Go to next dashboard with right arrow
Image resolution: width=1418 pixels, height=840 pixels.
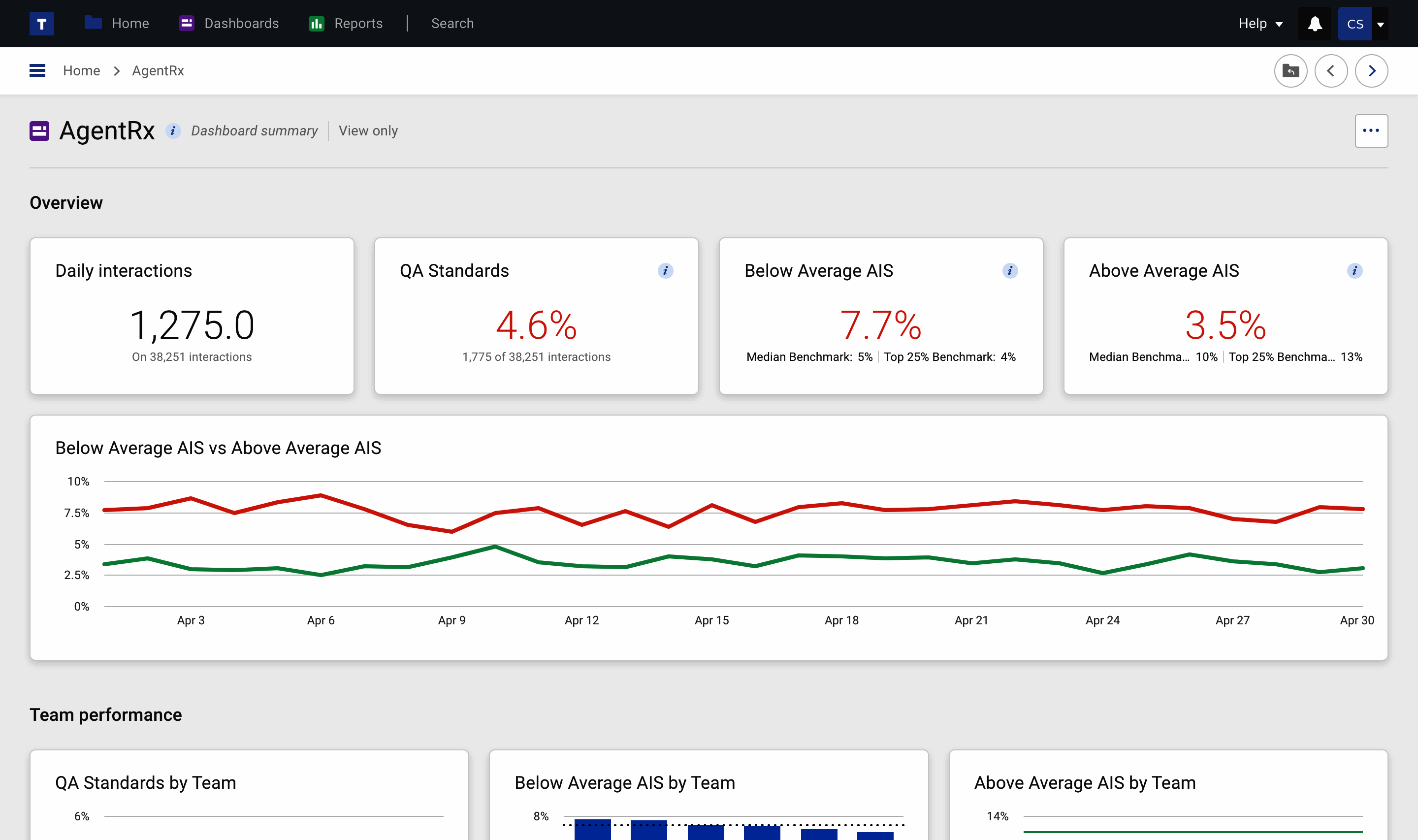tap(1371, 71)
